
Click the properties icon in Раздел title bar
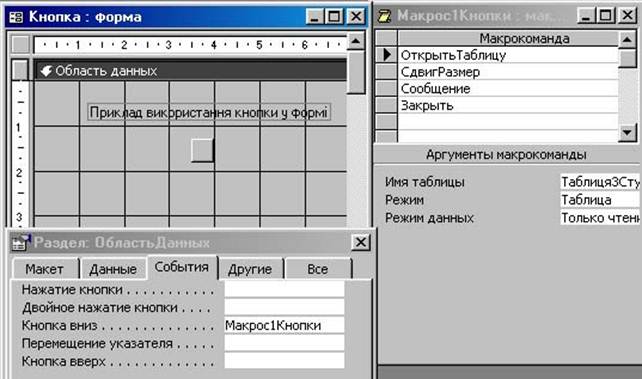[x=20, y=242]
